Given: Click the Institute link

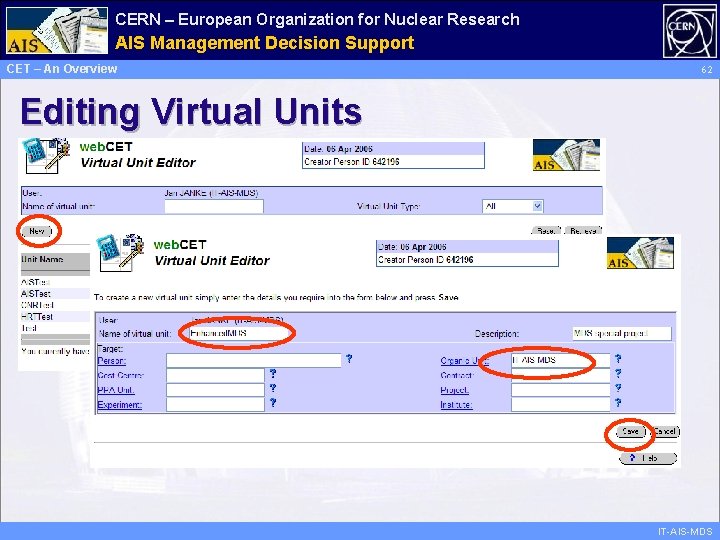Looking at the screenshot, I should point(456,405).
